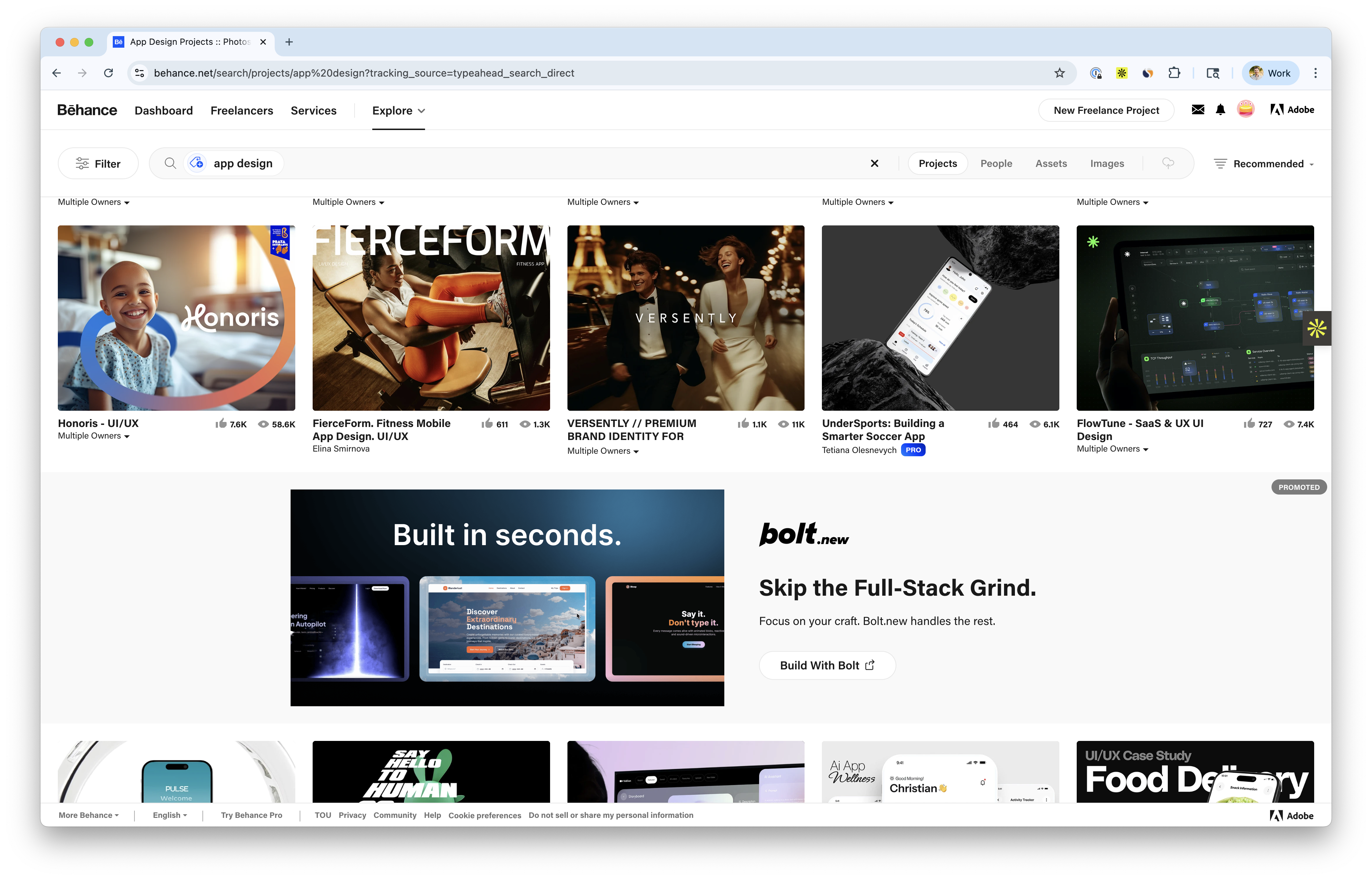This screenshot has width=1372, height=880.
Task: Click the Creative Cloud search icon
Action: [x=1168, y=163]
